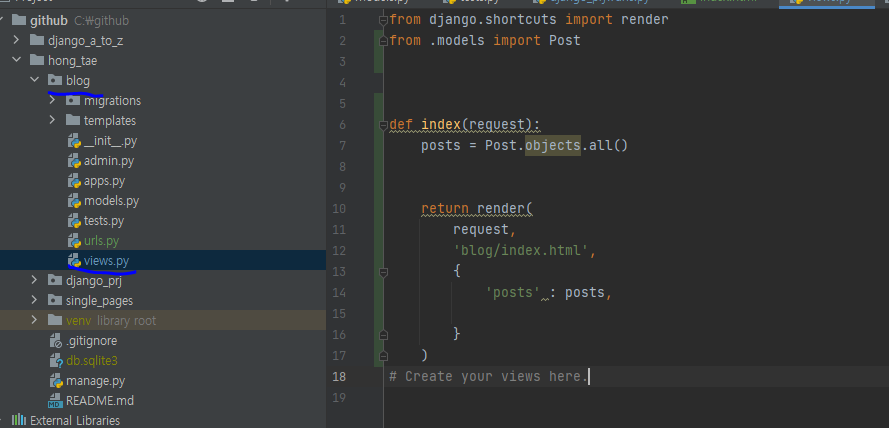Click the 'index' function name

[x=441, y=125]
